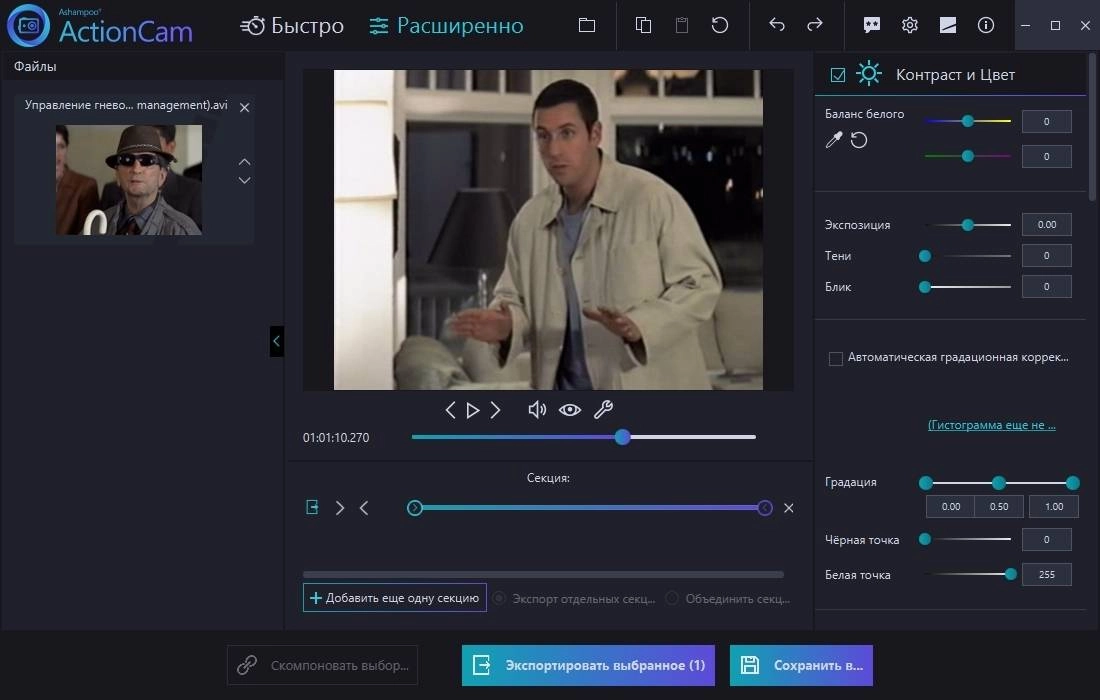This screenshot has height=700, width=1100.
Task: Click Экспортировать выбранное (1) button
Action: [x=588, y=665]
